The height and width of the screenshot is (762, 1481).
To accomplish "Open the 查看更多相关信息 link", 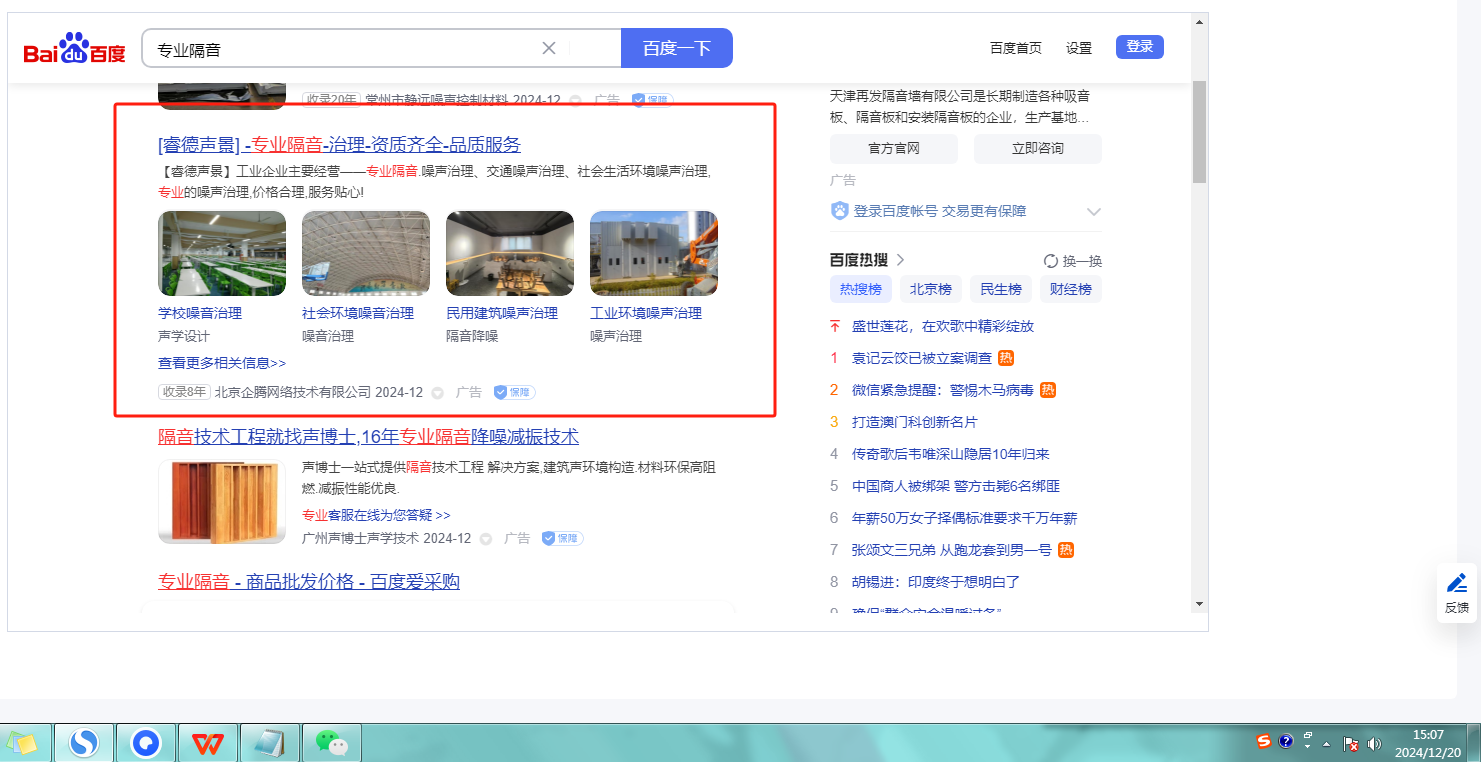I will click(222, 363).
